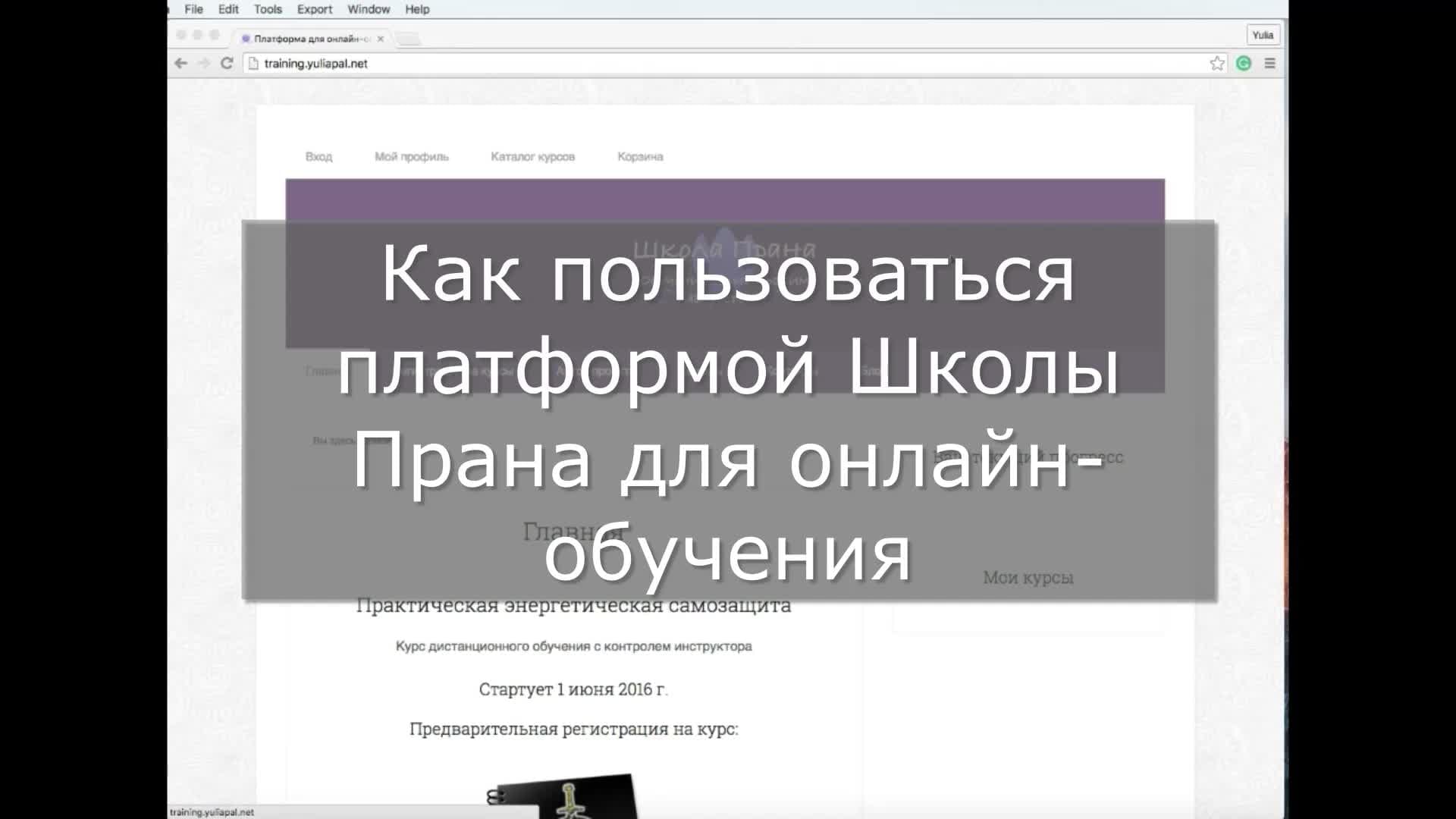Open Каталог курсов link
Image resolution: width=1456 pixels, height=819 pixels.
tap(532, 157)
